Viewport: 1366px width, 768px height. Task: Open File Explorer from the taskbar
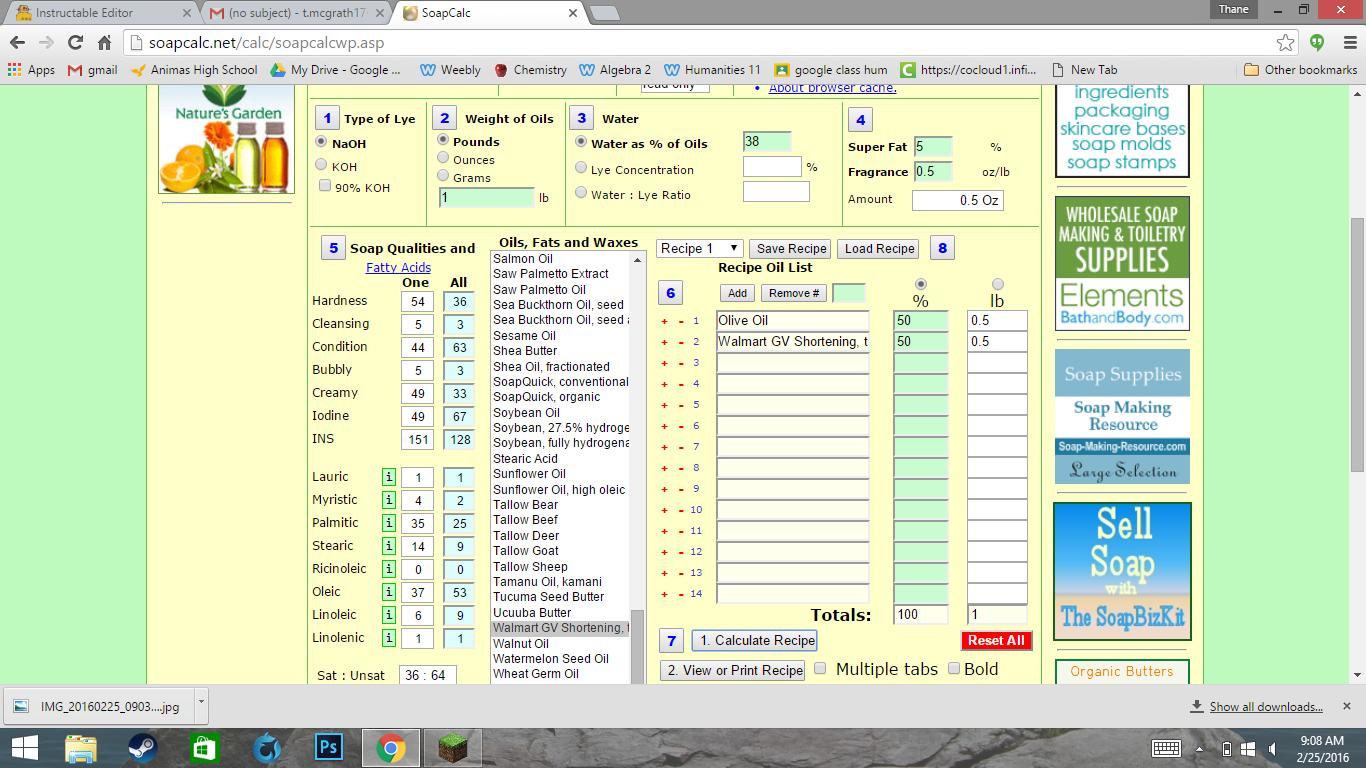80,748
